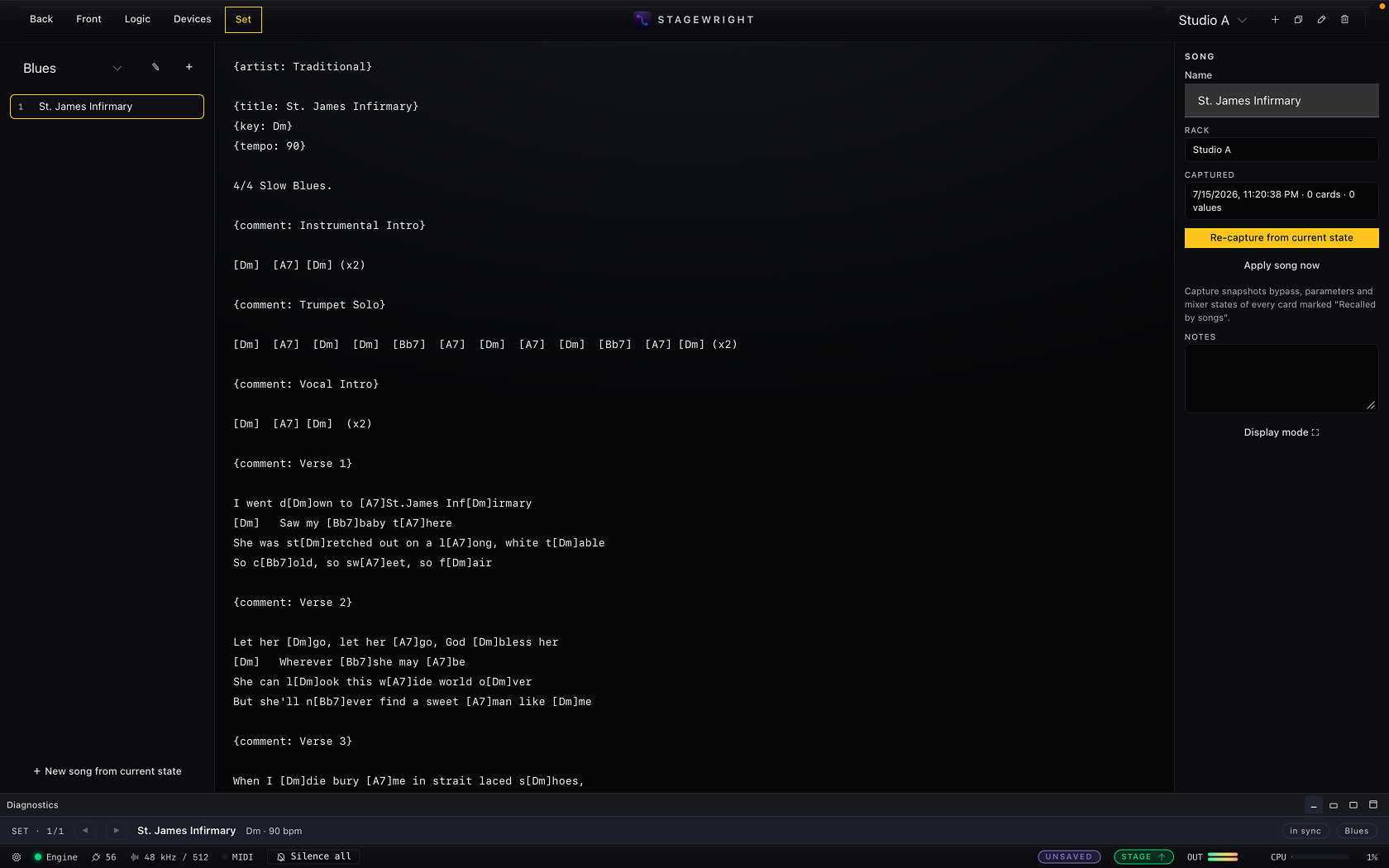Click the {comment: Trumpet Solo} line
This screenshot has width=1389, height=868.
click(x=309, y=305)
